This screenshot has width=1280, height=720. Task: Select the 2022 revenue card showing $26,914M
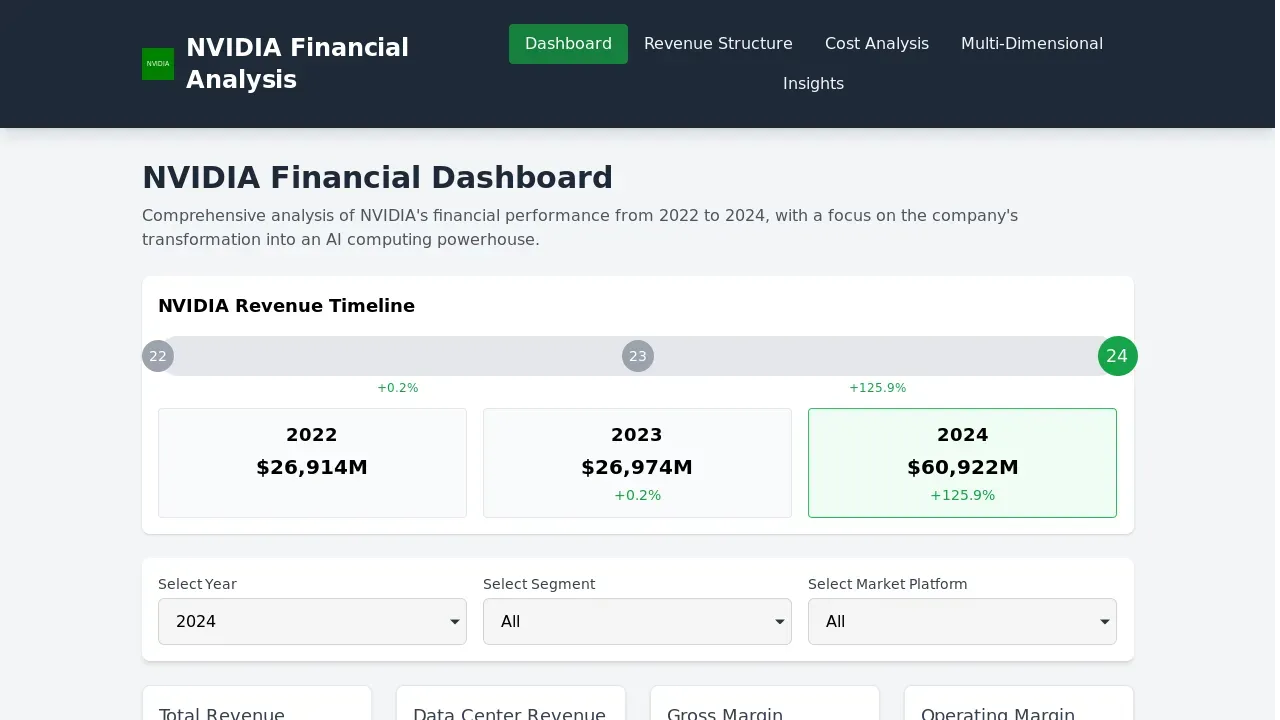point(312,462)
